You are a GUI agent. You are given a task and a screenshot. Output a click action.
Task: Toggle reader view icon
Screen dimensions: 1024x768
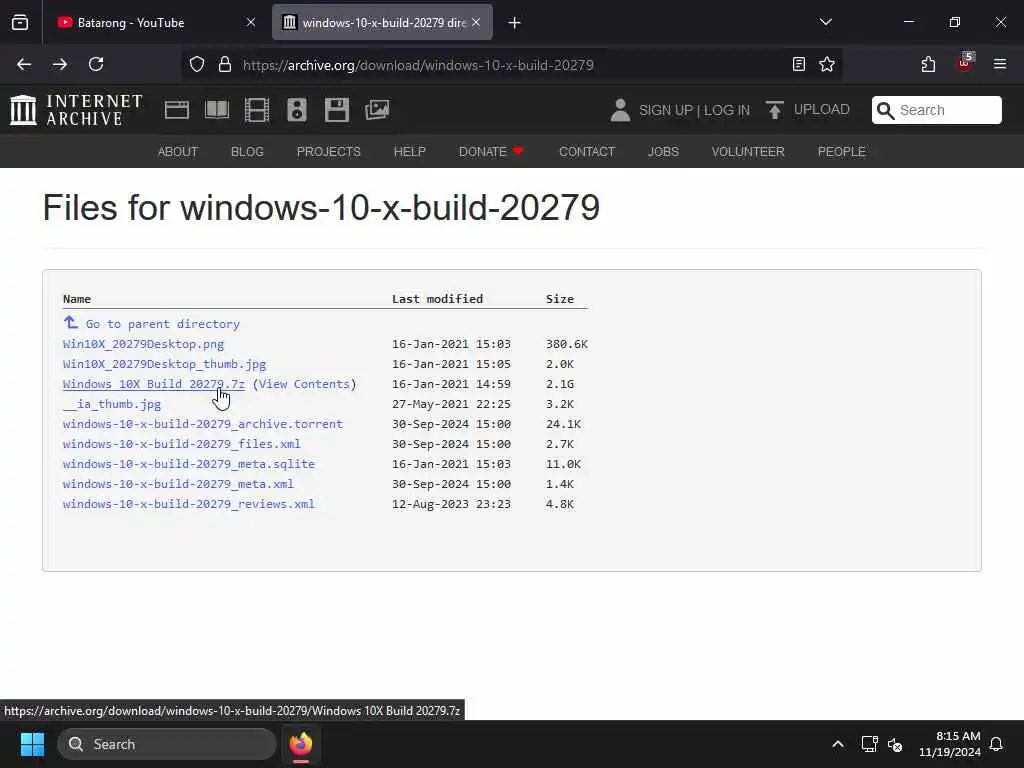(x=799, y=64)
